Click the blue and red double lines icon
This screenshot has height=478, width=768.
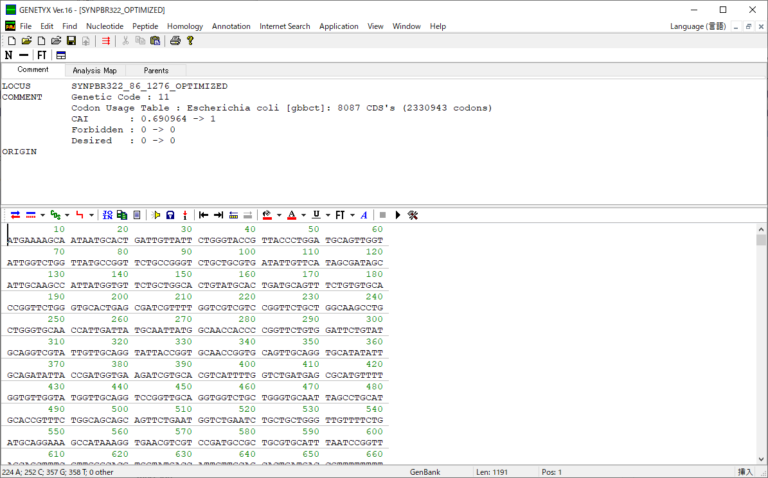pyautogui.click(x=30, y=215)
